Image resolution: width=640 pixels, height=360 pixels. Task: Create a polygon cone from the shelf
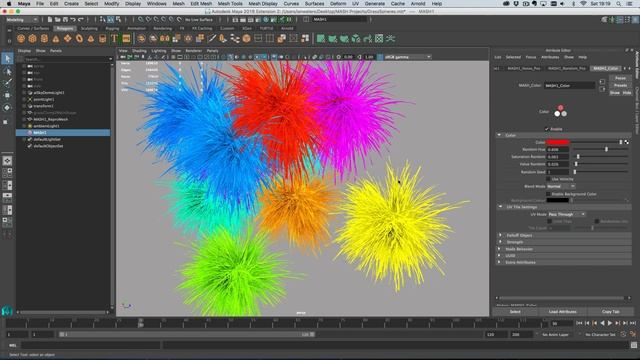pos(56,39)
